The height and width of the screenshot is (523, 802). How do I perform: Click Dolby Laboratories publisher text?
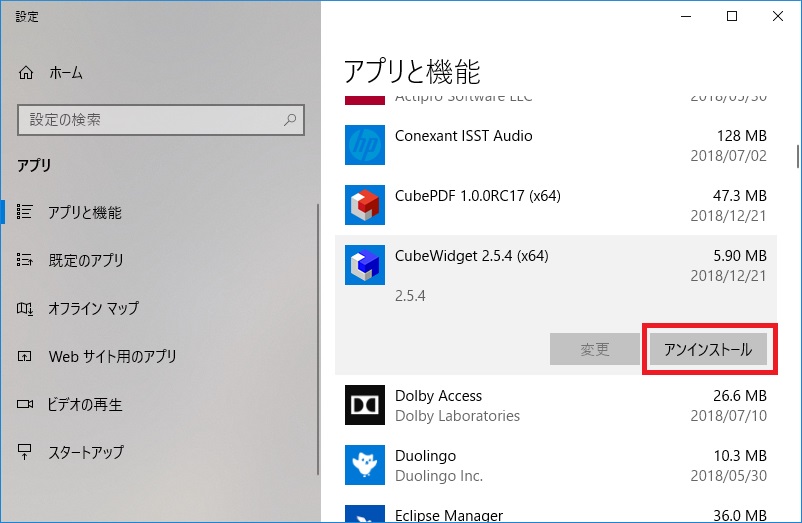pyautogui.click(x=457, y=416)
